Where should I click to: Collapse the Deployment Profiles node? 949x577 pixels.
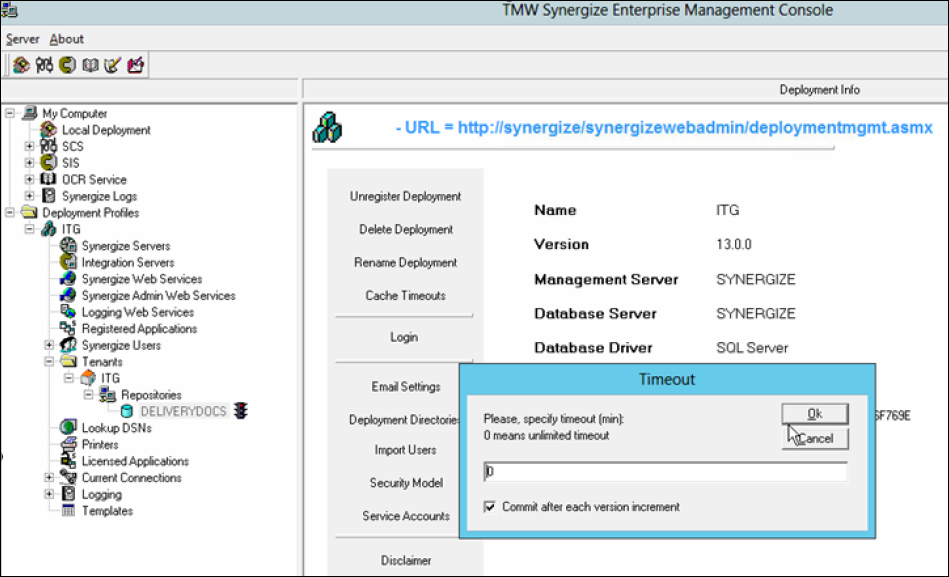point(10,212)
